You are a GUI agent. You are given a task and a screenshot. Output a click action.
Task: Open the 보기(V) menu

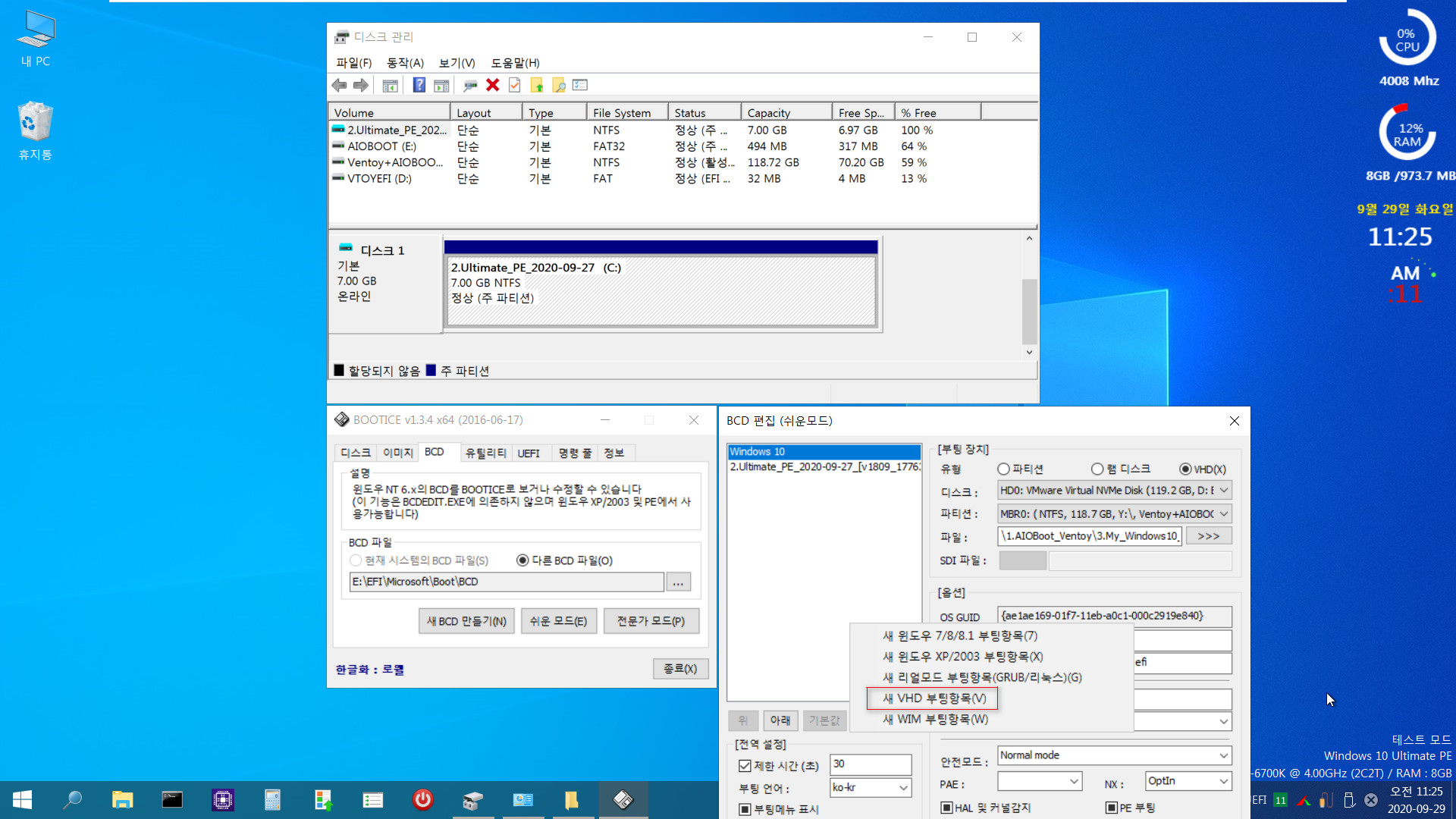click(457, 63)
